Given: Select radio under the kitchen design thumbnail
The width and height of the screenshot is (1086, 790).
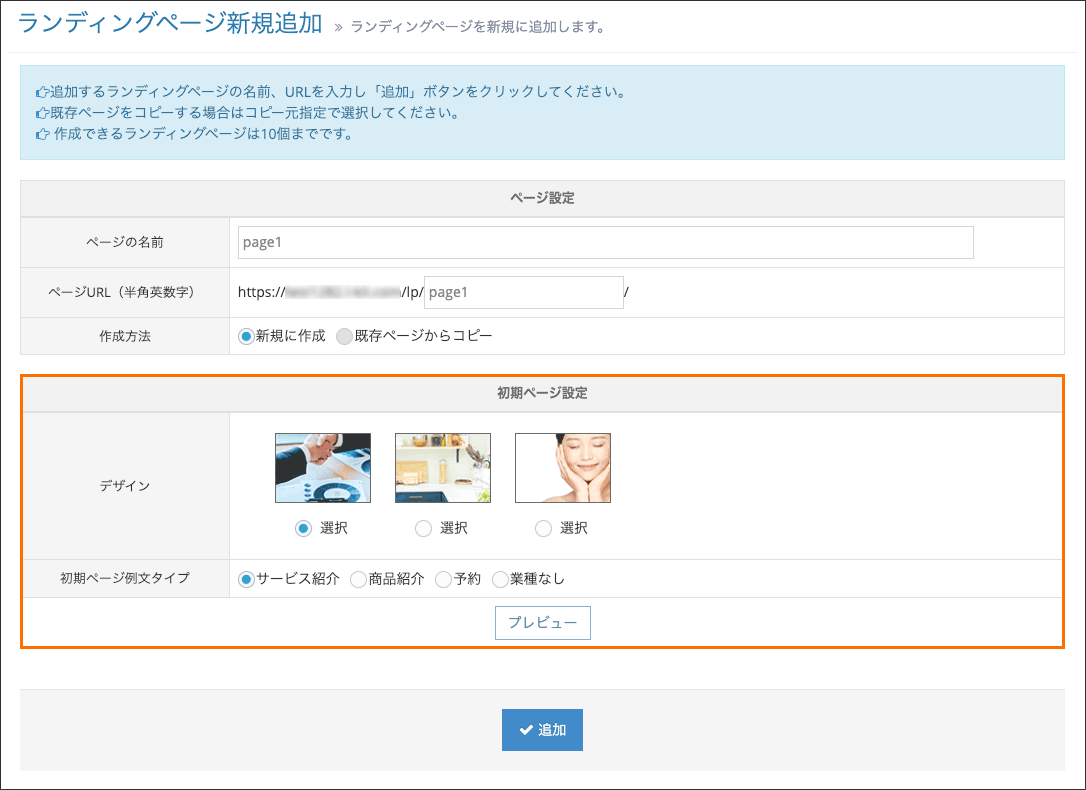Looking at the screenshot, I should (x=423, y=529).
